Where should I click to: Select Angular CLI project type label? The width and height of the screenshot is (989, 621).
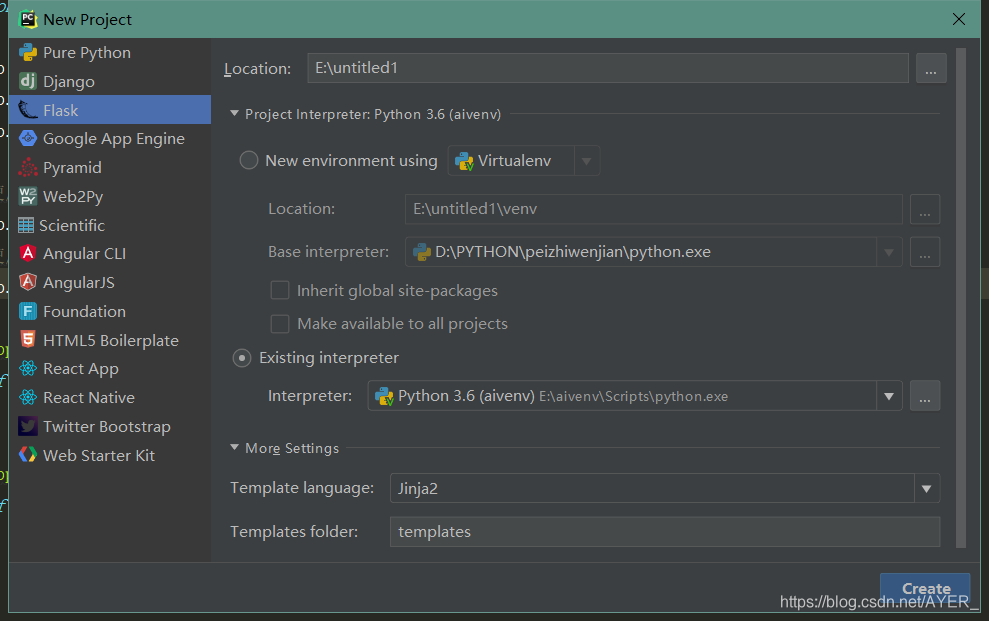point(85,253)
